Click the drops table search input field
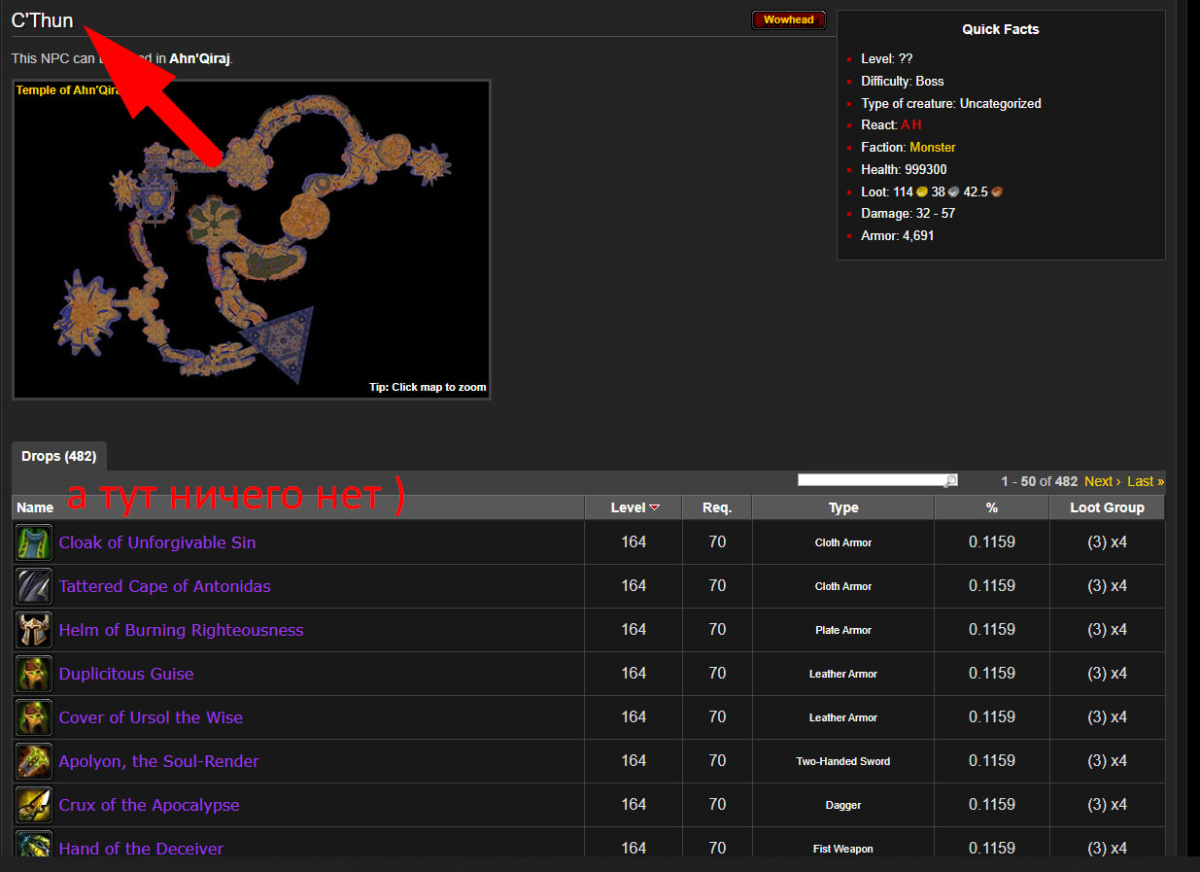This screenshot has height=872, width=1200. pyautogui.click(x=870, y=481)
